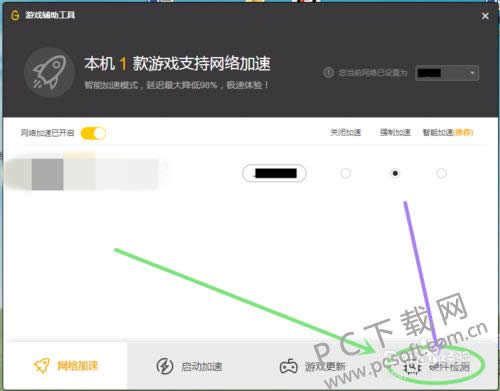Click the 关闭加速 column header

tap(346, 133)
